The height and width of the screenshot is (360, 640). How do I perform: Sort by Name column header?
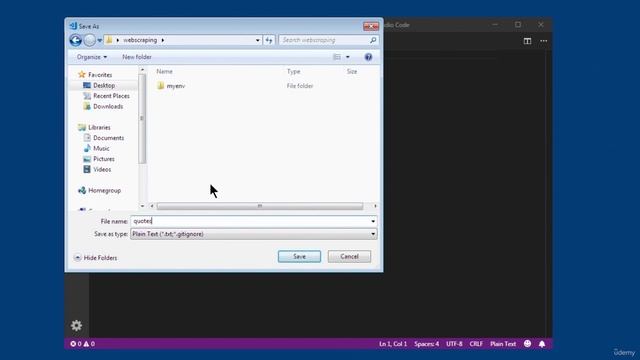(x=164, y=71)
